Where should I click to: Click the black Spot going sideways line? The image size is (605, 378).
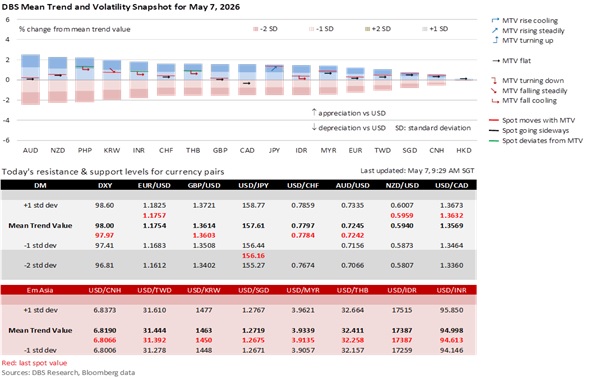click(x=494, y=131)
